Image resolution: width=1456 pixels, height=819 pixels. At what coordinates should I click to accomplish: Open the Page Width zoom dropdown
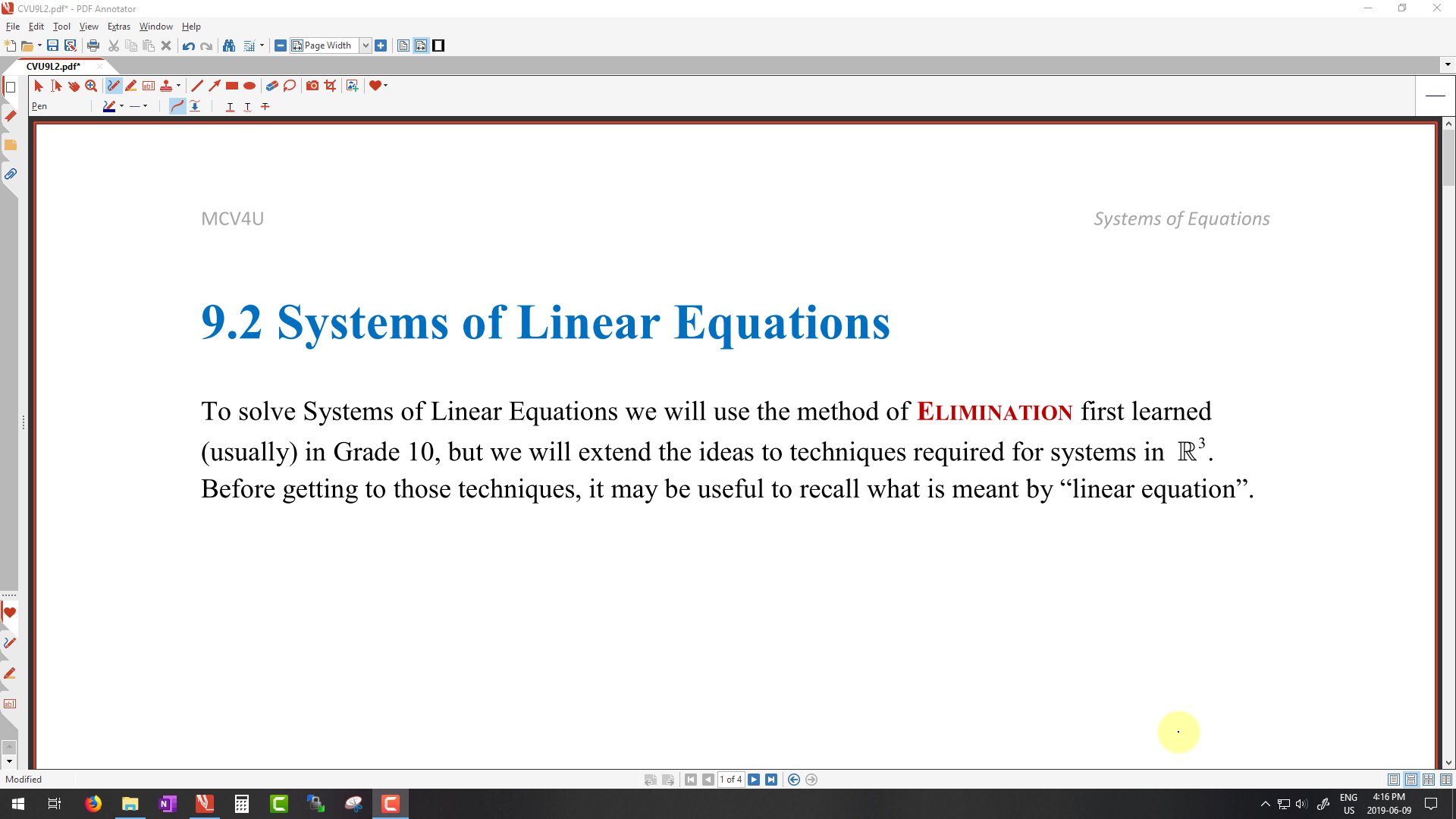366,45
